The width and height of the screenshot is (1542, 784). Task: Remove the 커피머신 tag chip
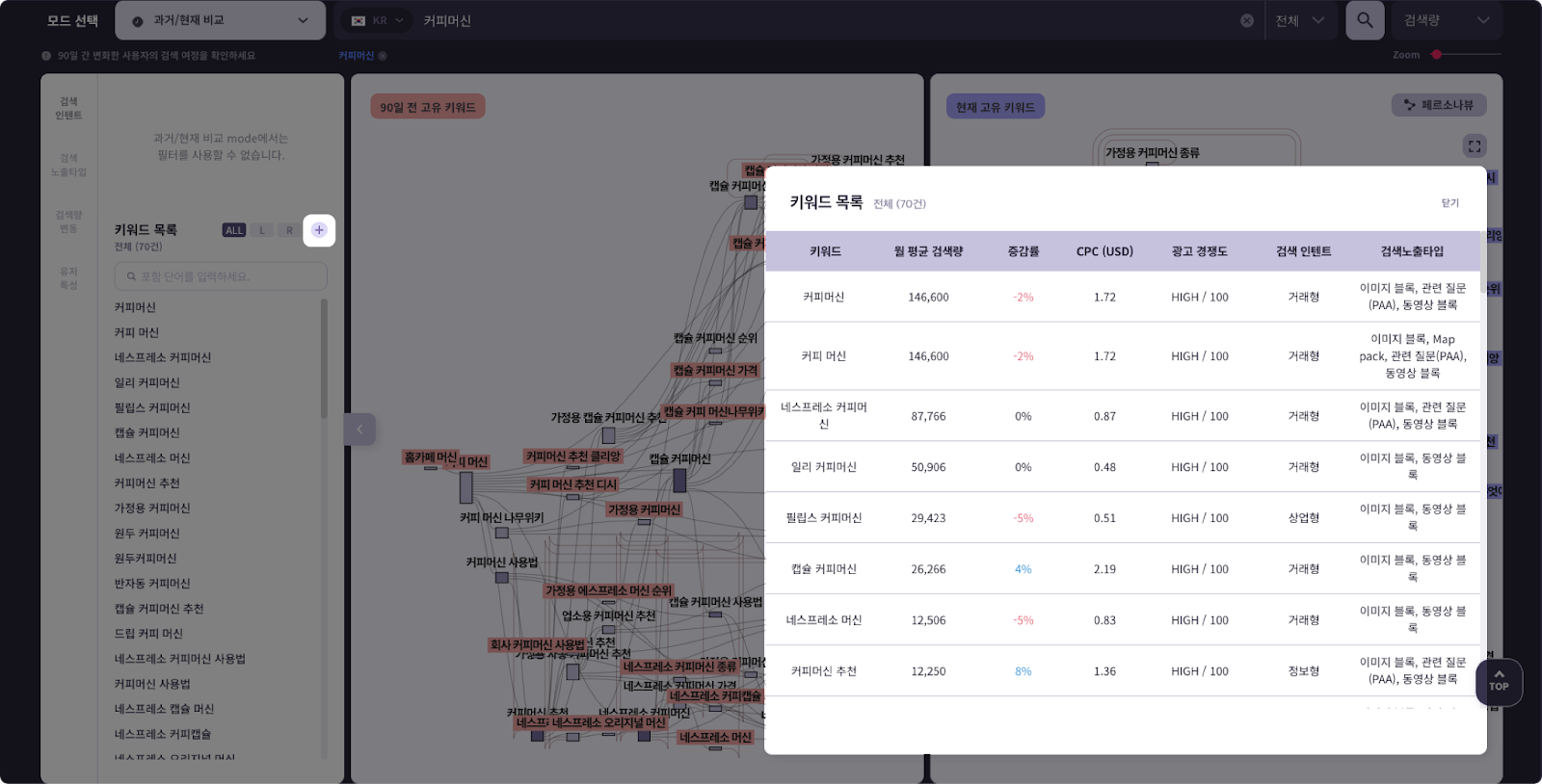pos(383,56)
